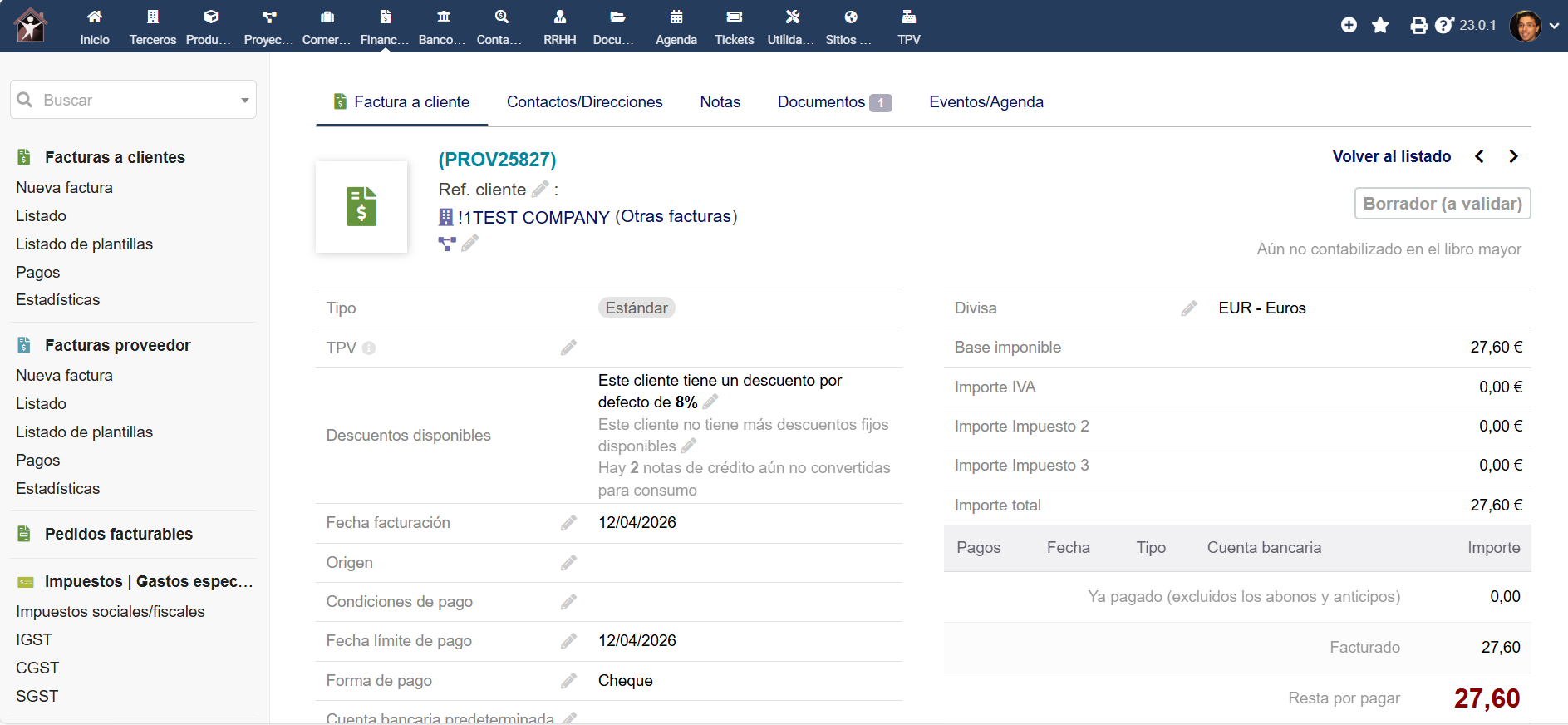Screen dimensions: 1568x725
Task: Click the quick add plus icon
Action: (1349, 25)
